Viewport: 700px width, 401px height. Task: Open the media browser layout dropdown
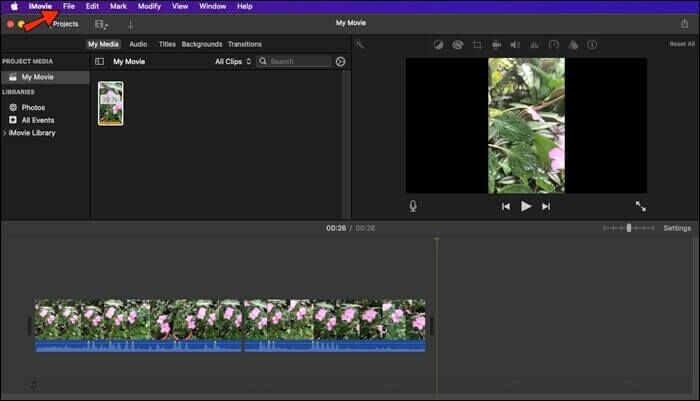click(101, 25)
